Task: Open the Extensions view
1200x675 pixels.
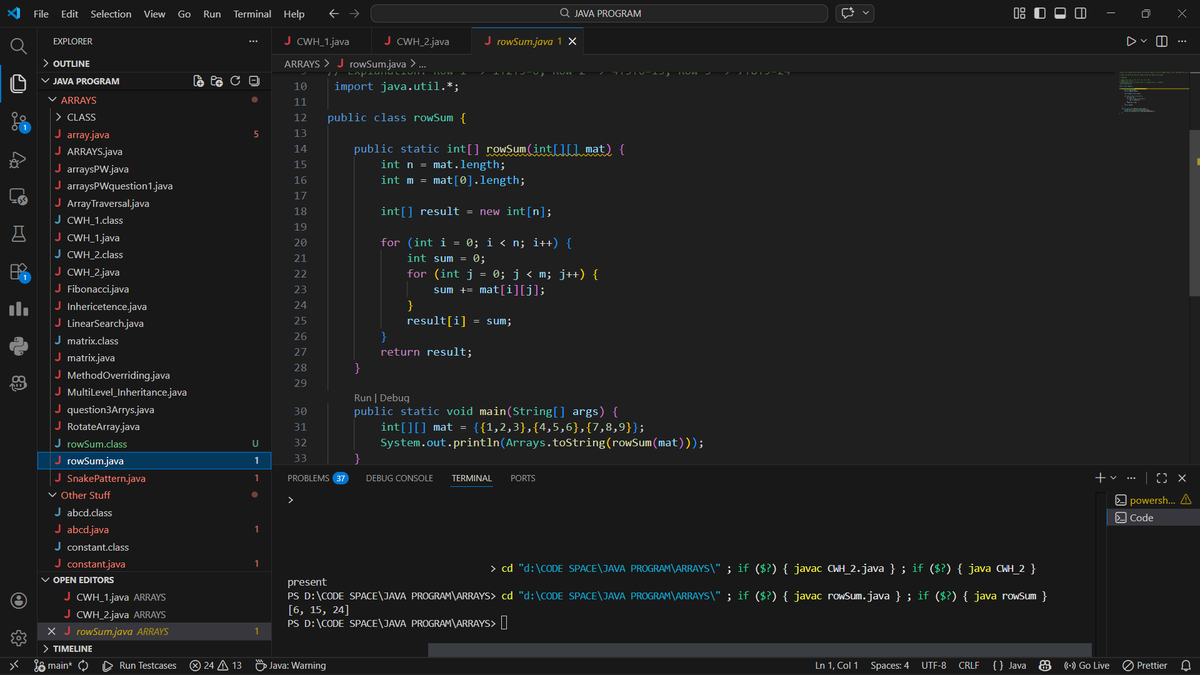Action: [18, 271]
